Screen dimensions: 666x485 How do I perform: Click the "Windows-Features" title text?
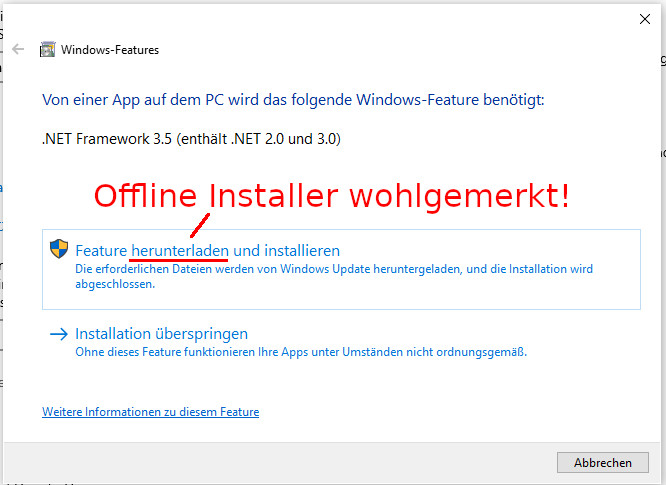(110, 49)
